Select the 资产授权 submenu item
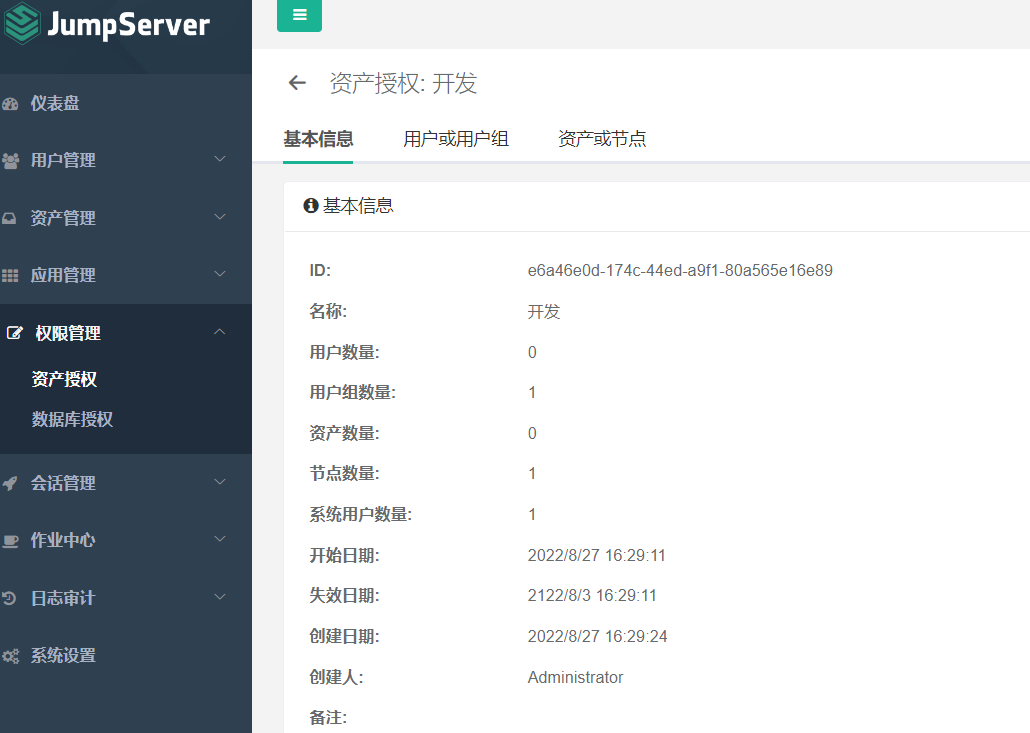Image resolution: width=1030 pixels, height=733 pixels. click(x=64, y=379)
